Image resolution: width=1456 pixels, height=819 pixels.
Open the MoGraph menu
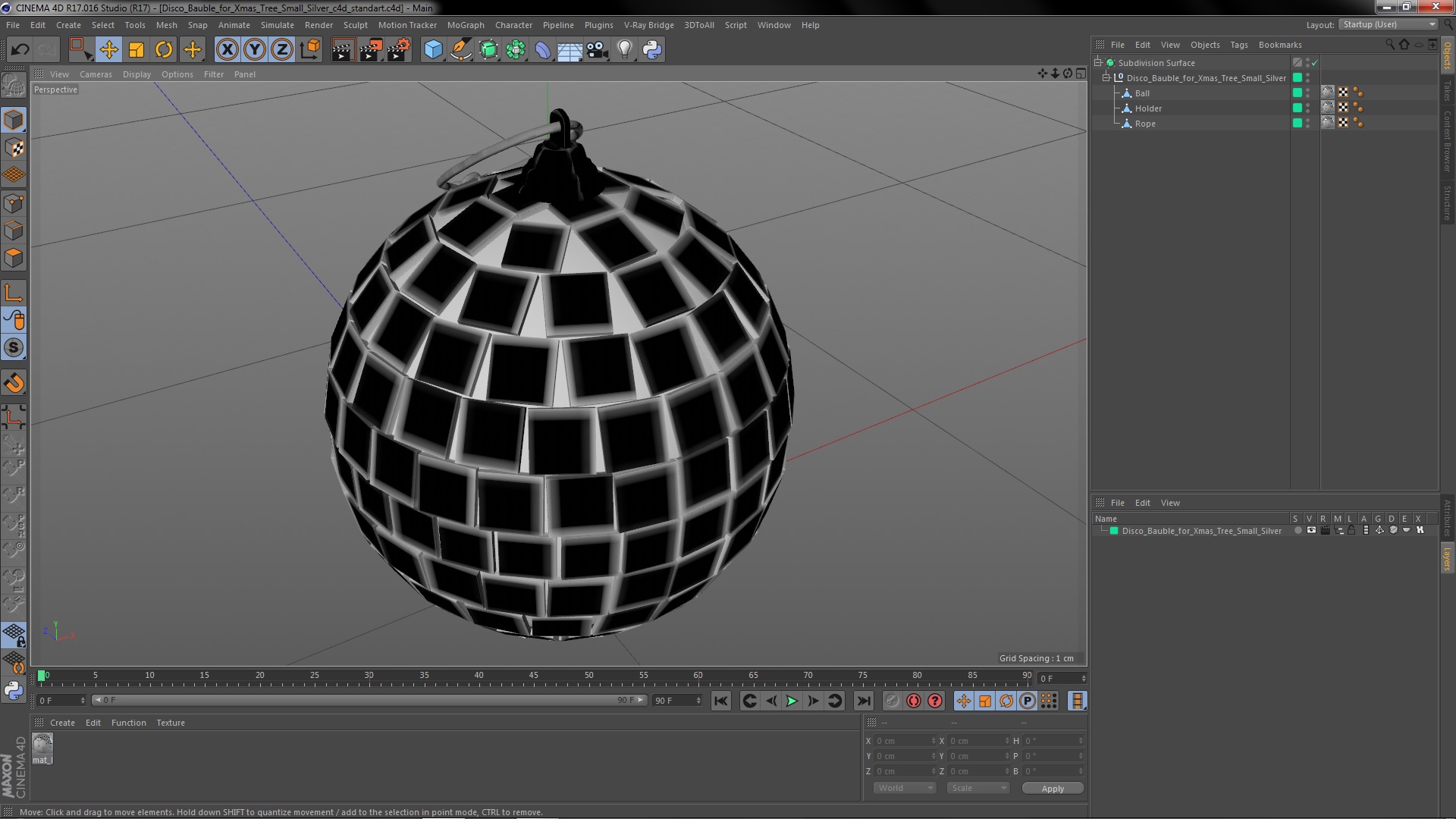pos(465,25)
